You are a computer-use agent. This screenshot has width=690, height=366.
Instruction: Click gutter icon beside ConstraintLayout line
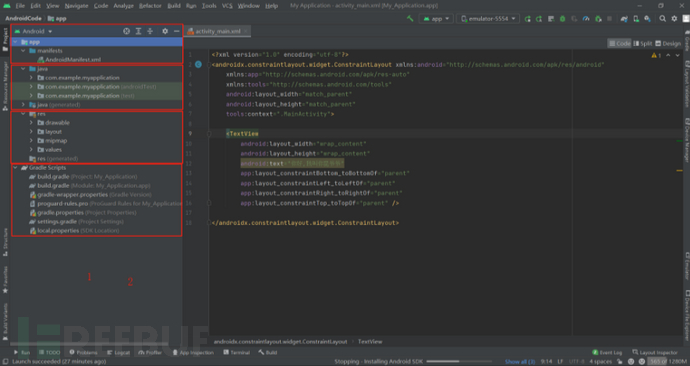(198, 65)
